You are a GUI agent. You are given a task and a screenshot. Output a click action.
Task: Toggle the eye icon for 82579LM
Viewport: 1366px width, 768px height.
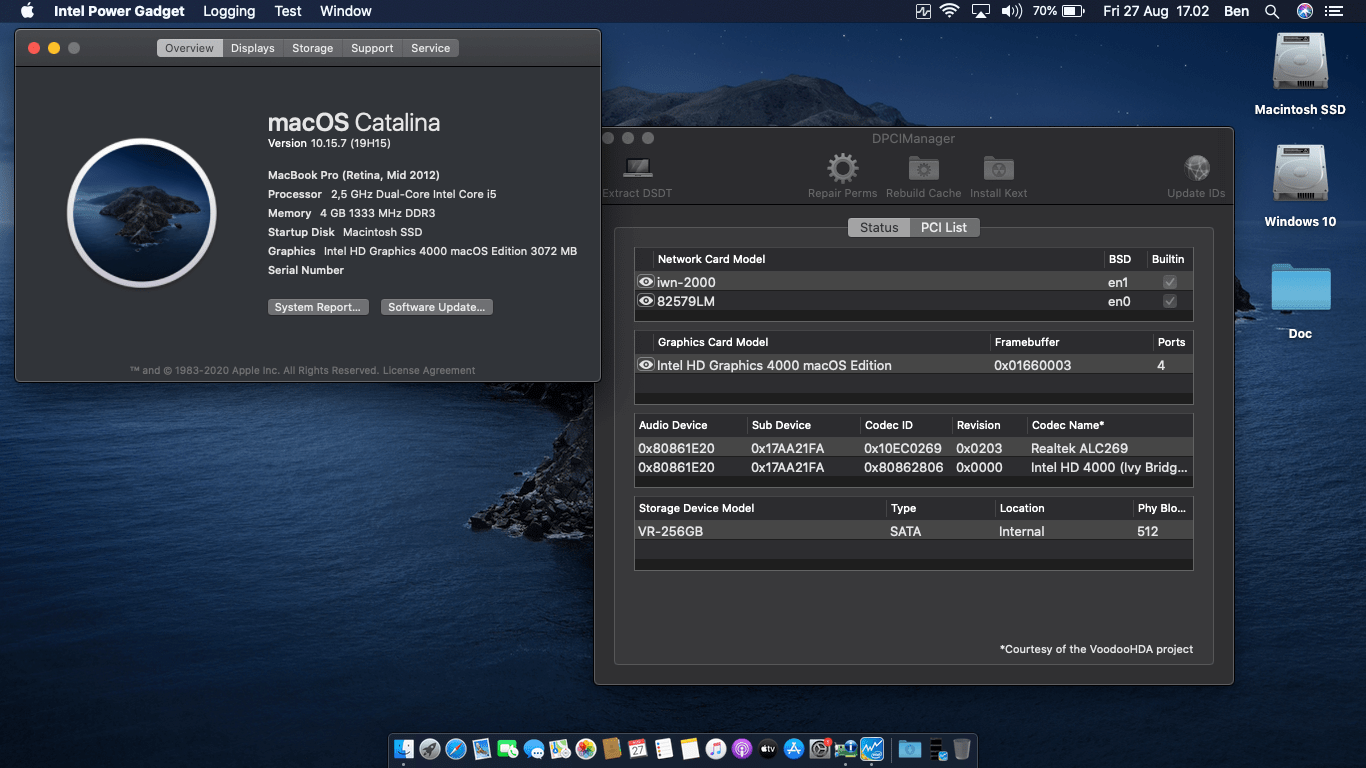[x=646, y=301]
